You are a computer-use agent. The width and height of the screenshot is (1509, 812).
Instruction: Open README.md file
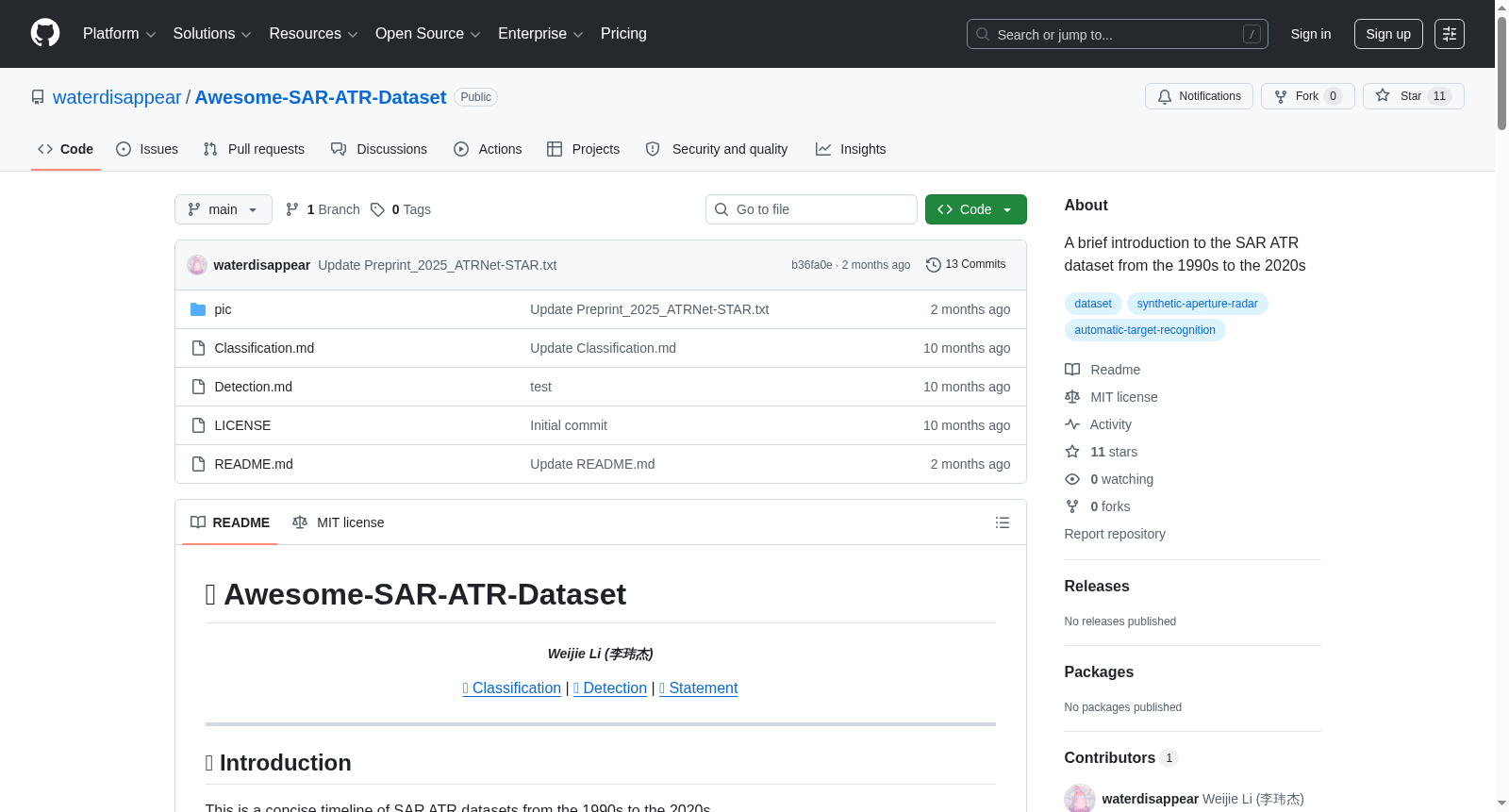254,464
